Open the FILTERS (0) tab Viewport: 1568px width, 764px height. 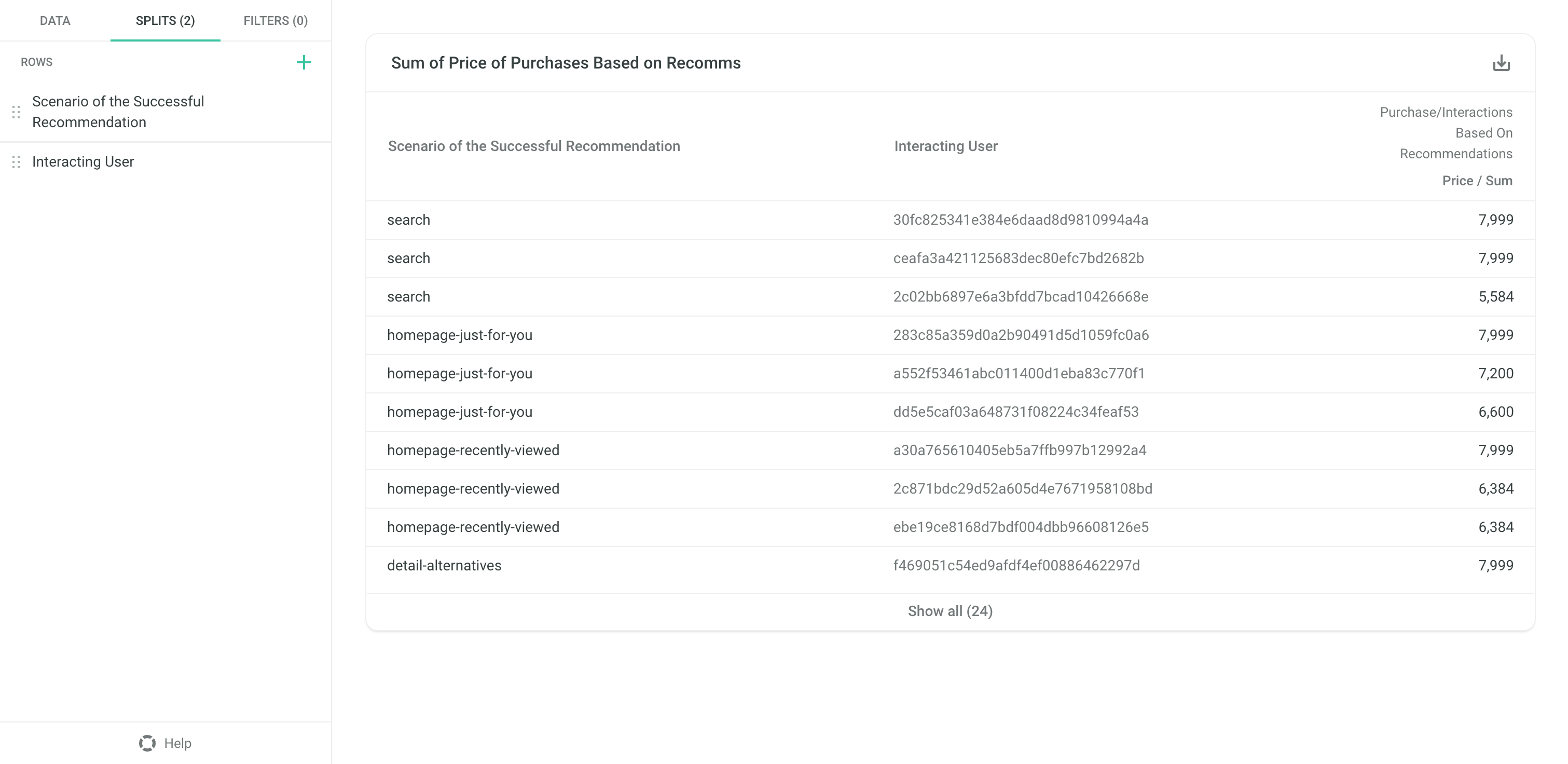[276, 21]
